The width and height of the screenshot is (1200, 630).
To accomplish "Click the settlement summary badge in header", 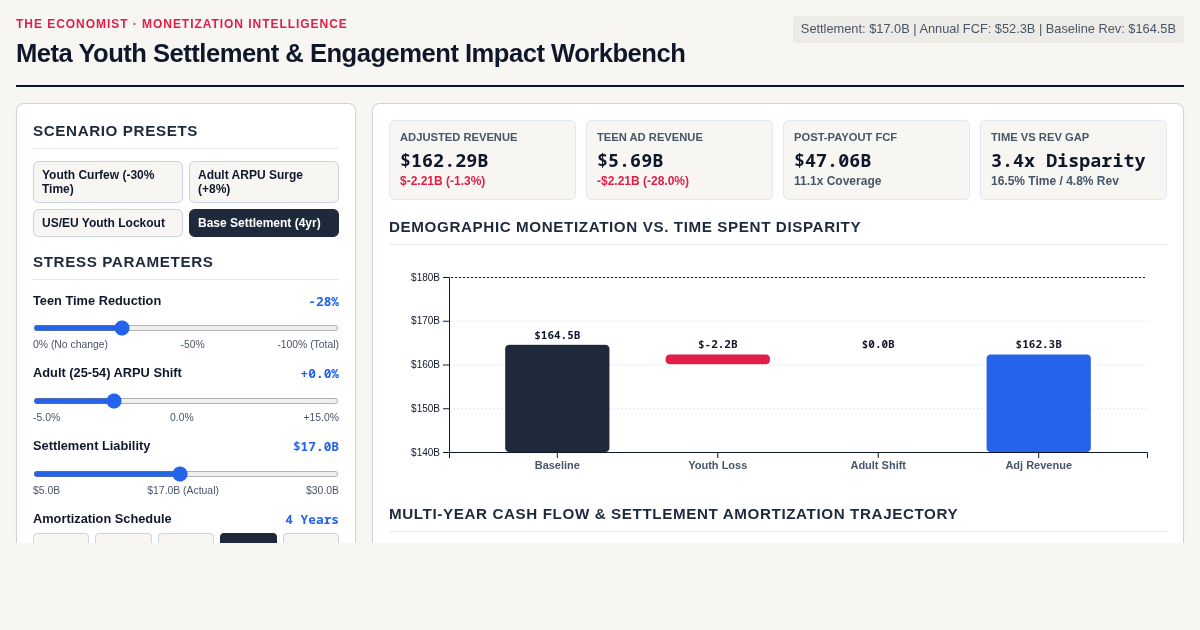I will click(988, 29).
